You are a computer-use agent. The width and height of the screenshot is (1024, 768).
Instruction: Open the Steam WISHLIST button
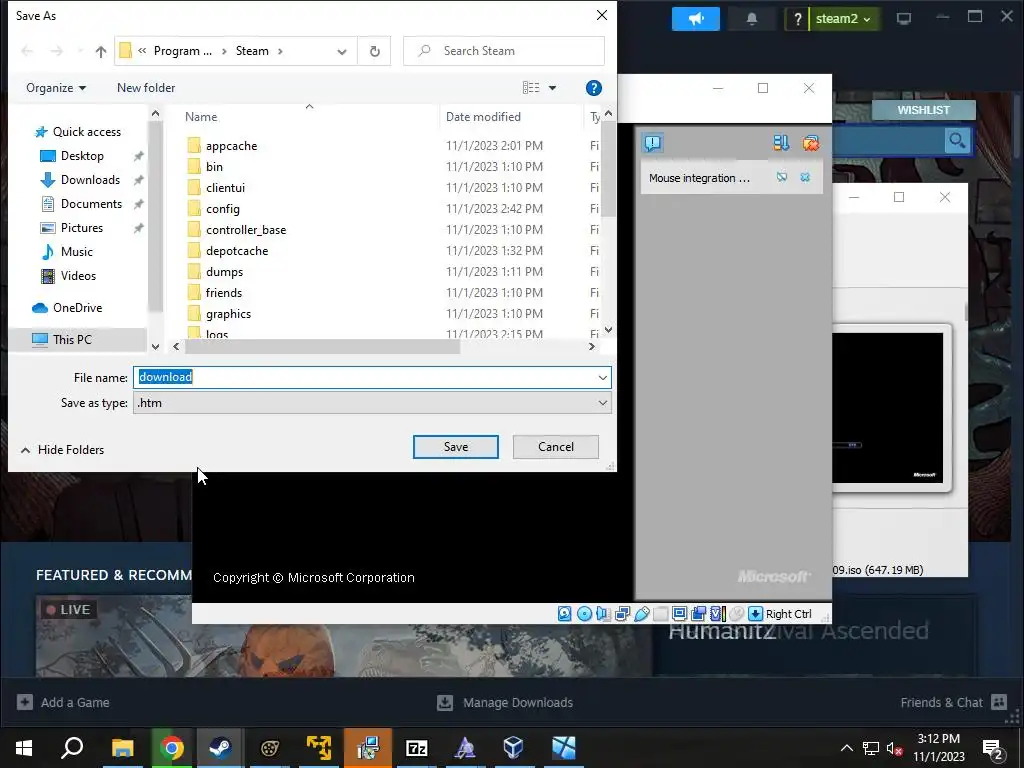(923, 110)
